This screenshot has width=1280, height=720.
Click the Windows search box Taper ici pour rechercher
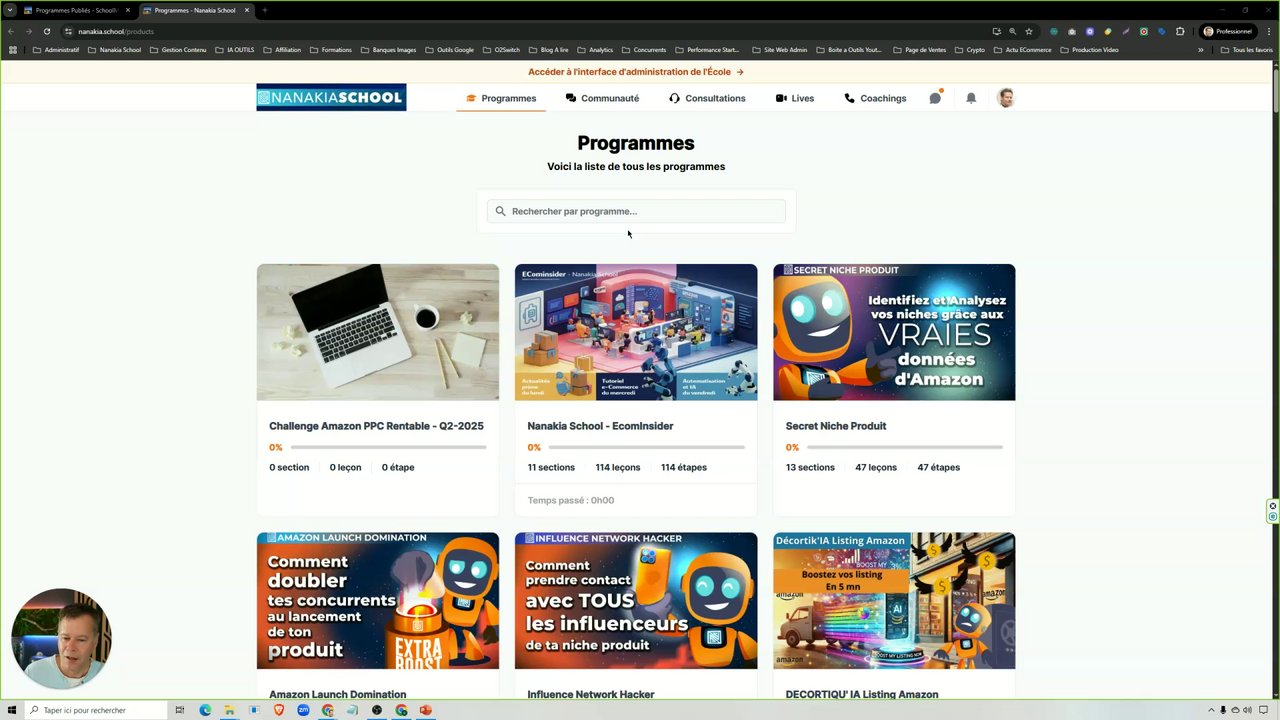pos(96,710)
